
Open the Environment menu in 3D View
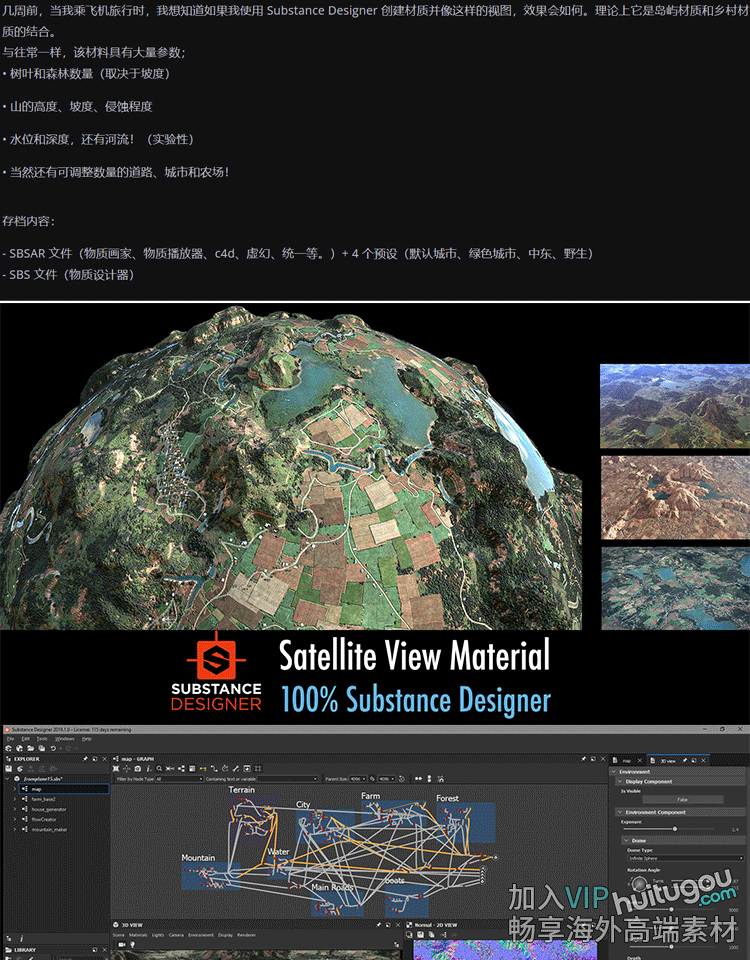[201, 935]
